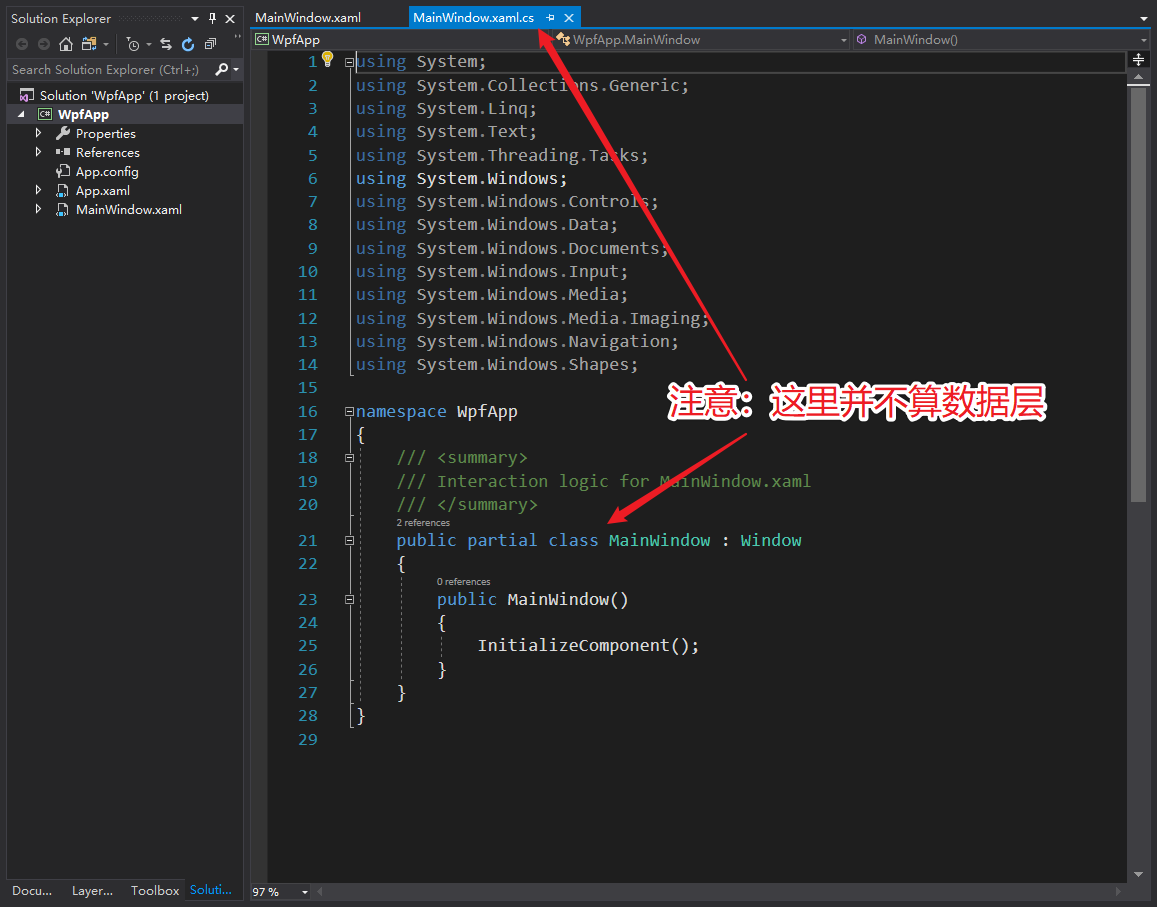Click the C# project icon beside WpfApp
This screenshot has width=1157, height=907.
(x=45, y=114)
